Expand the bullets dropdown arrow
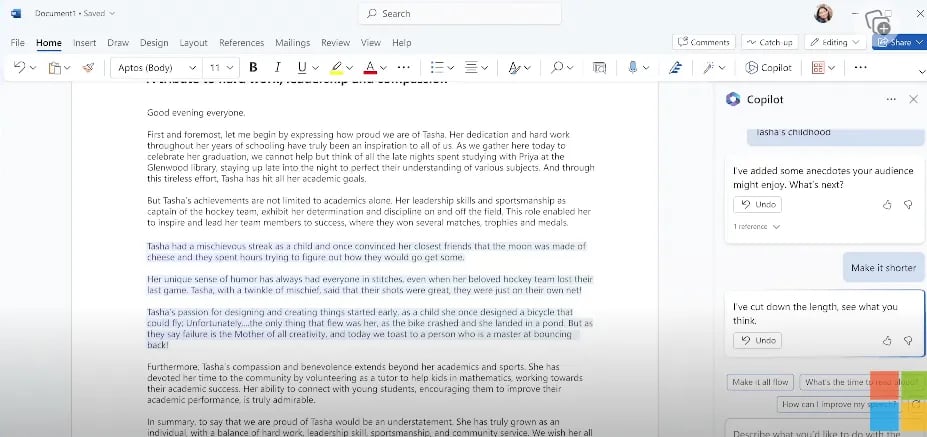This screenshot has height=437, width=927. [x=450, y=68]
